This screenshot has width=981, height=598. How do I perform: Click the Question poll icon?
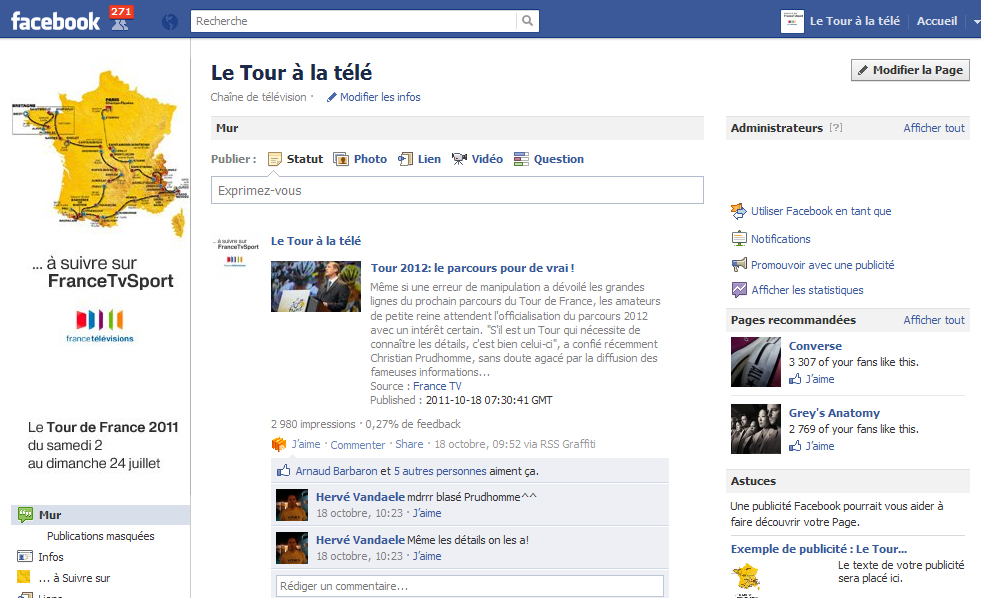click(521, 159)
